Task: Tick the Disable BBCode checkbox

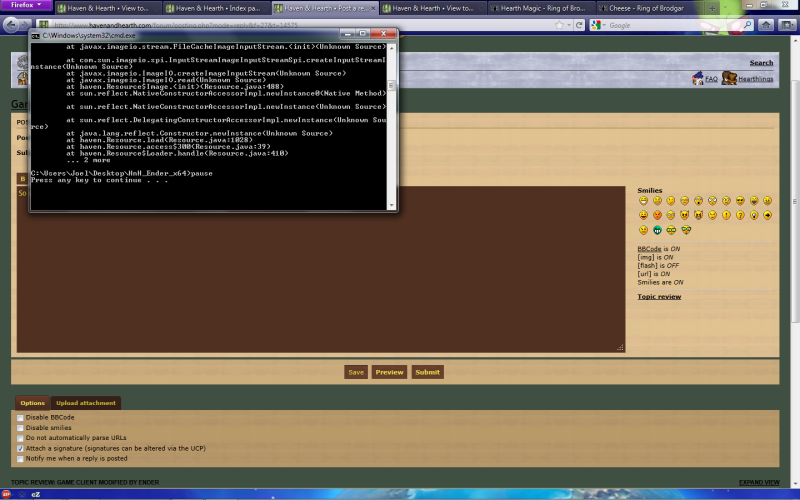Action: pyautogui.click(x=20, y=418)
